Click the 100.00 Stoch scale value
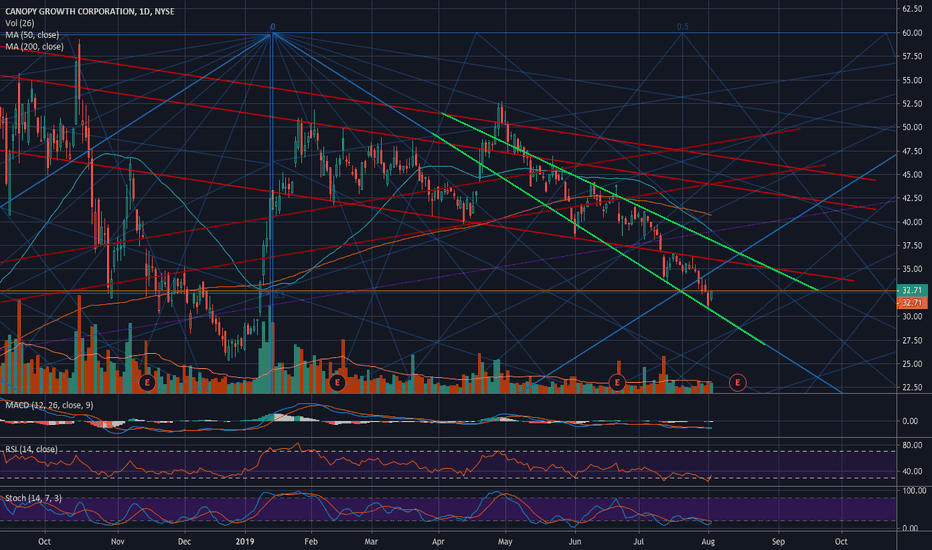Screen dimensions: 932x550 [914, 491]
